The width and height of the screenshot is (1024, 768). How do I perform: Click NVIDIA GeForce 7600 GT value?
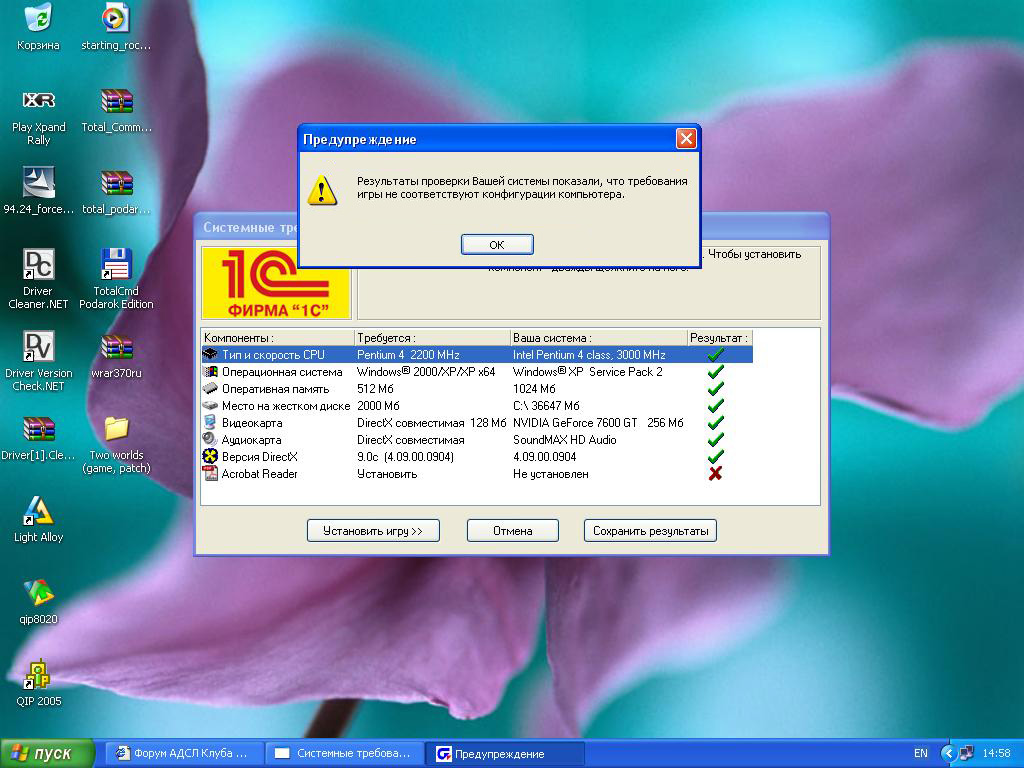[x=575, y=423]
